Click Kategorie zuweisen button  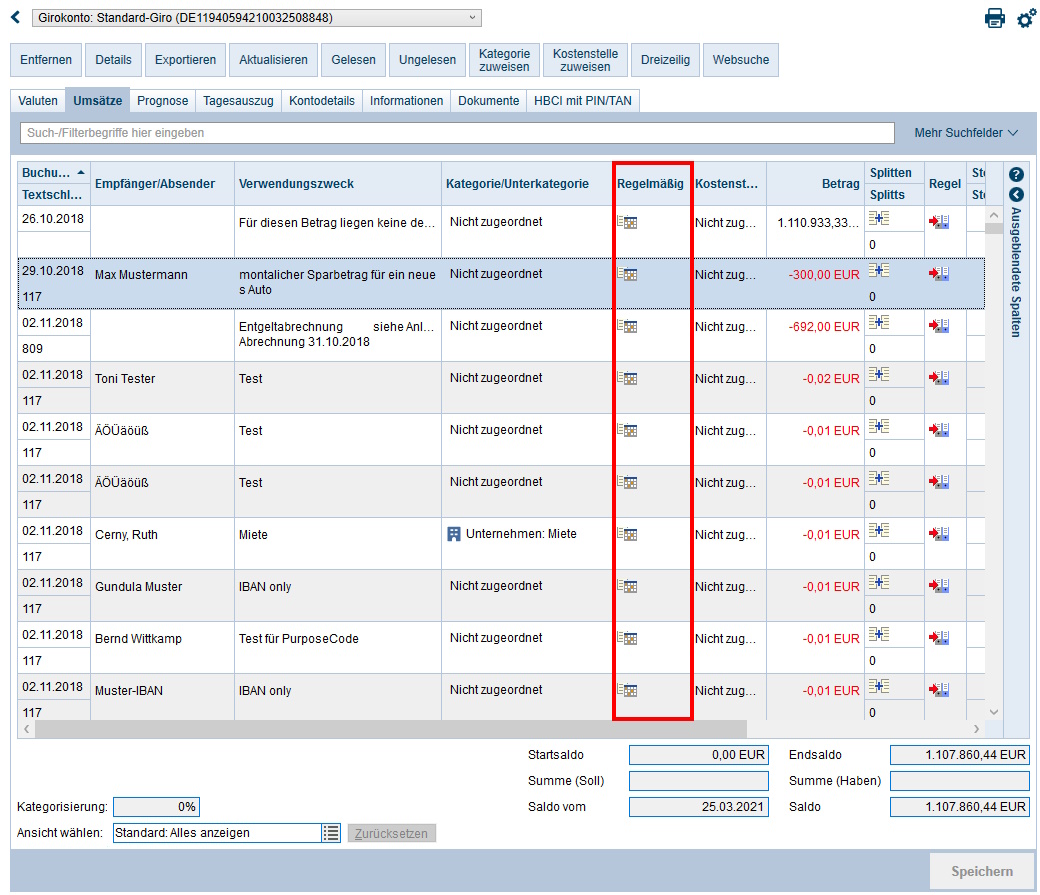(x=504, y=60)
